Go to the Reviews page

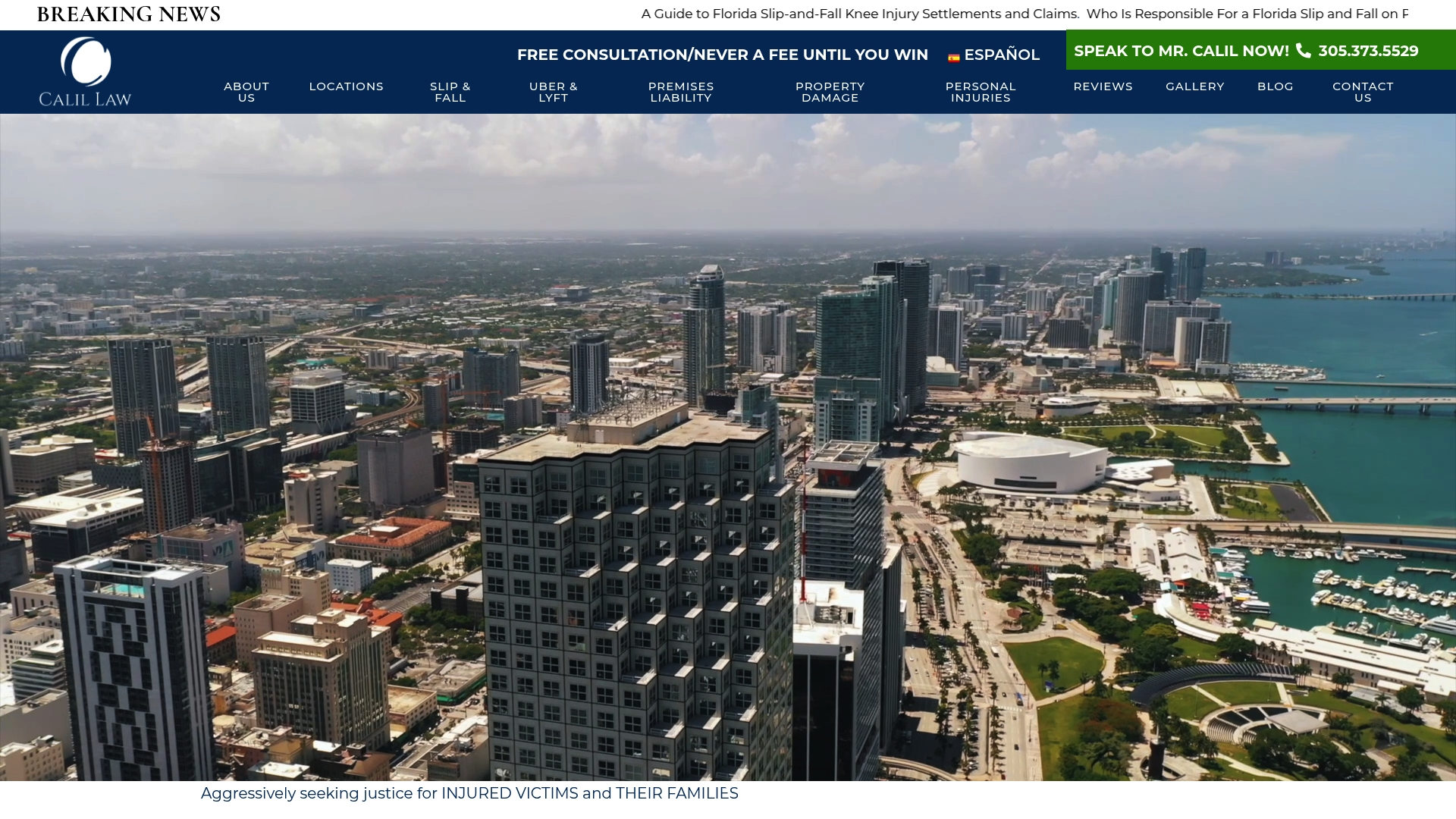pos(1103,86)
